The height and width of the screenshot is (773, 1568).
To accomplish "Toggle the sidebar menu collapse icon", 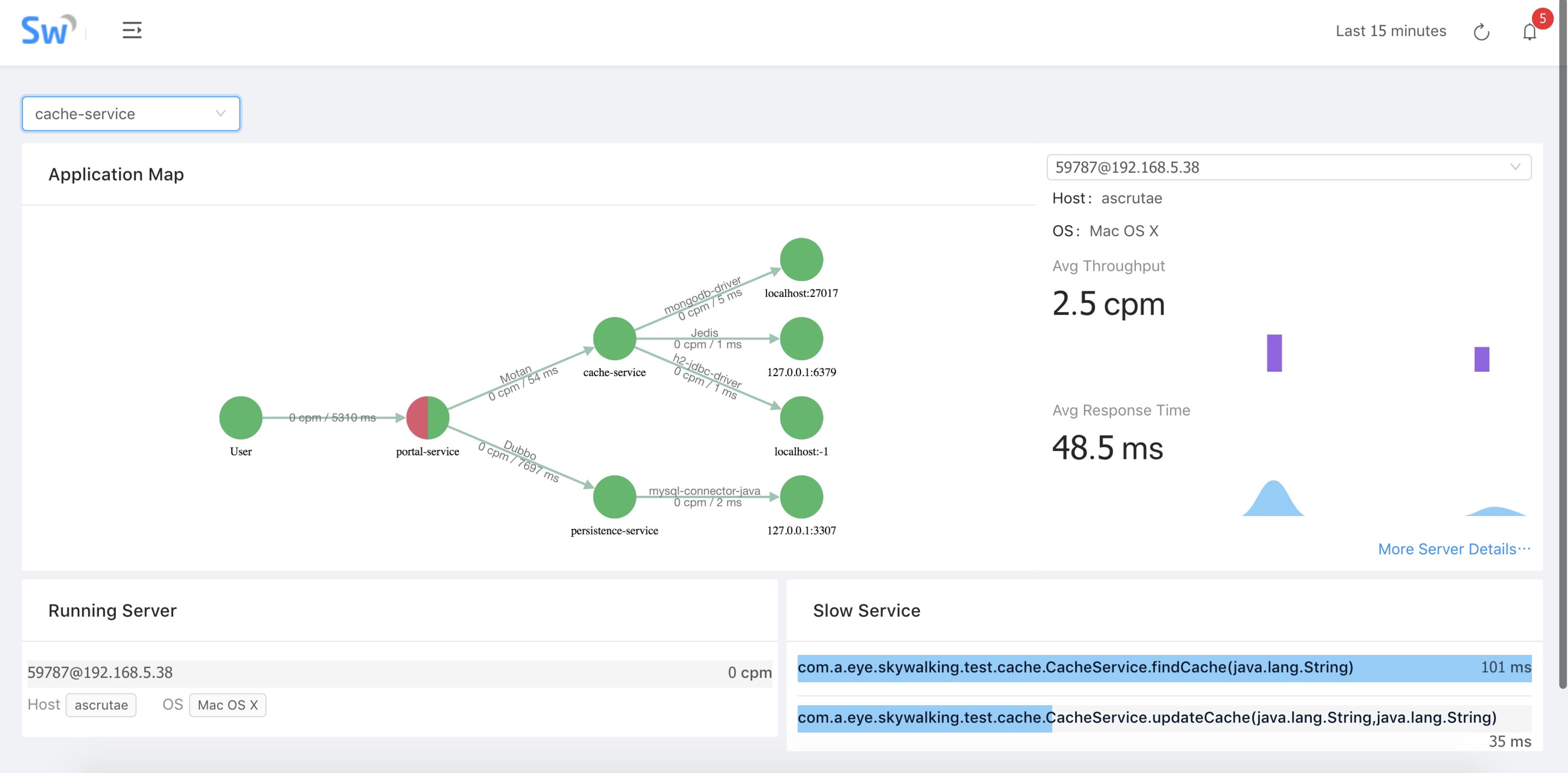I will tap(132, 30).
